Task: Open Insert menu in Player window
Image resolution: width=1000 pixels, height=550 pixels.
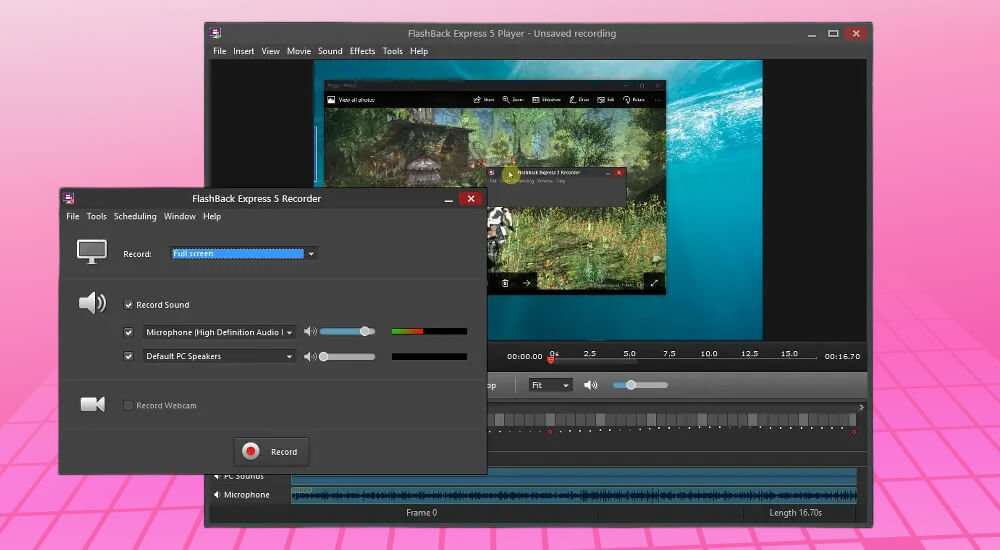Action: click(x=244, y=51)
